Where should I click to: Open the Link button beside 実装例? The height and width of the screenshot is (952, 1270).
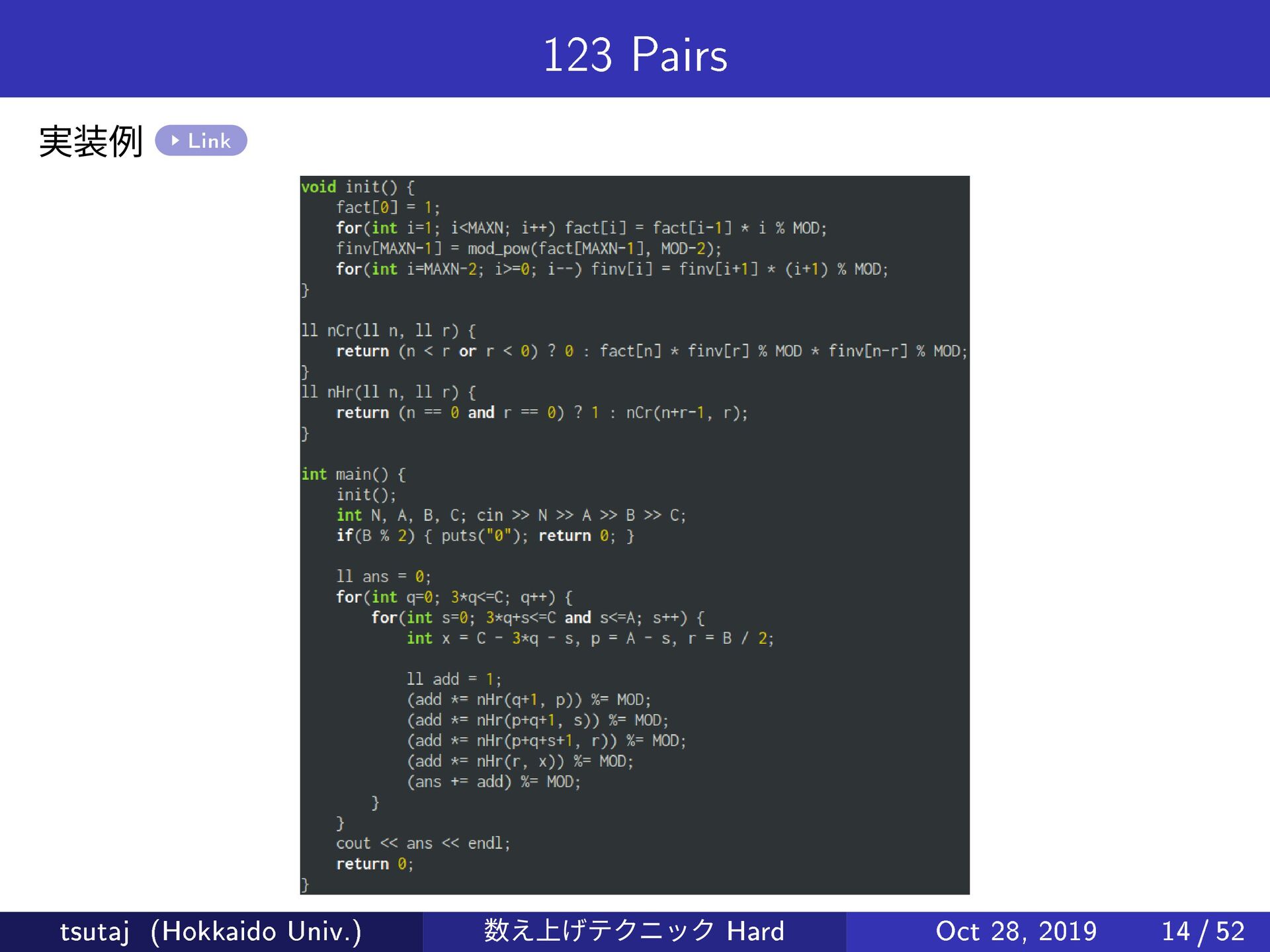click(201, 141)
